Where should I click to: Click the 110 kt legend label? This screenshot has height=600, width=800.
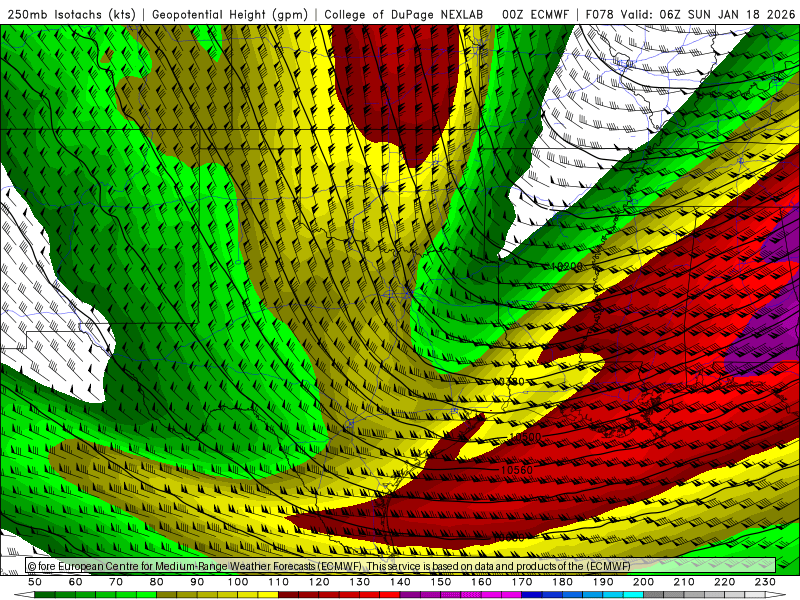279,582
